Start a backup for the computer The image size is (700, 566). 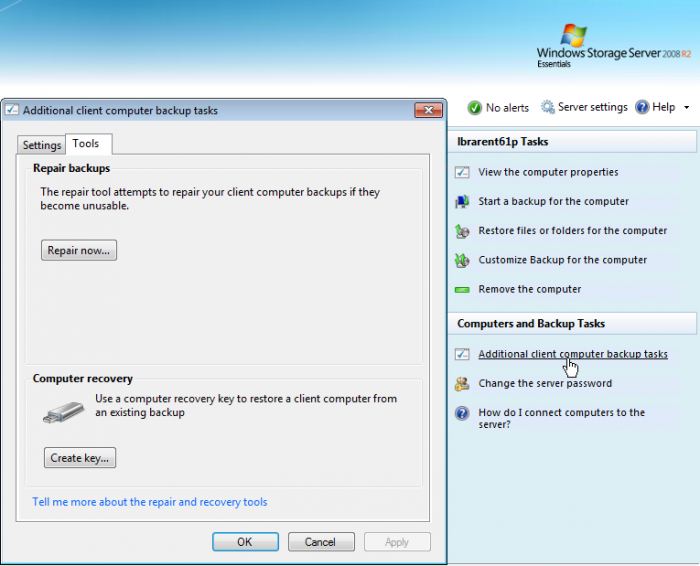coord(553,201)
